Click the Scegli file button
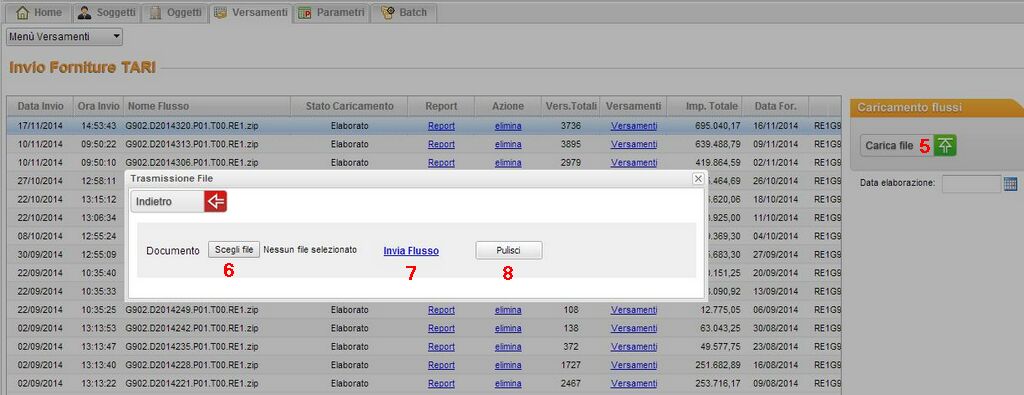 234,249
